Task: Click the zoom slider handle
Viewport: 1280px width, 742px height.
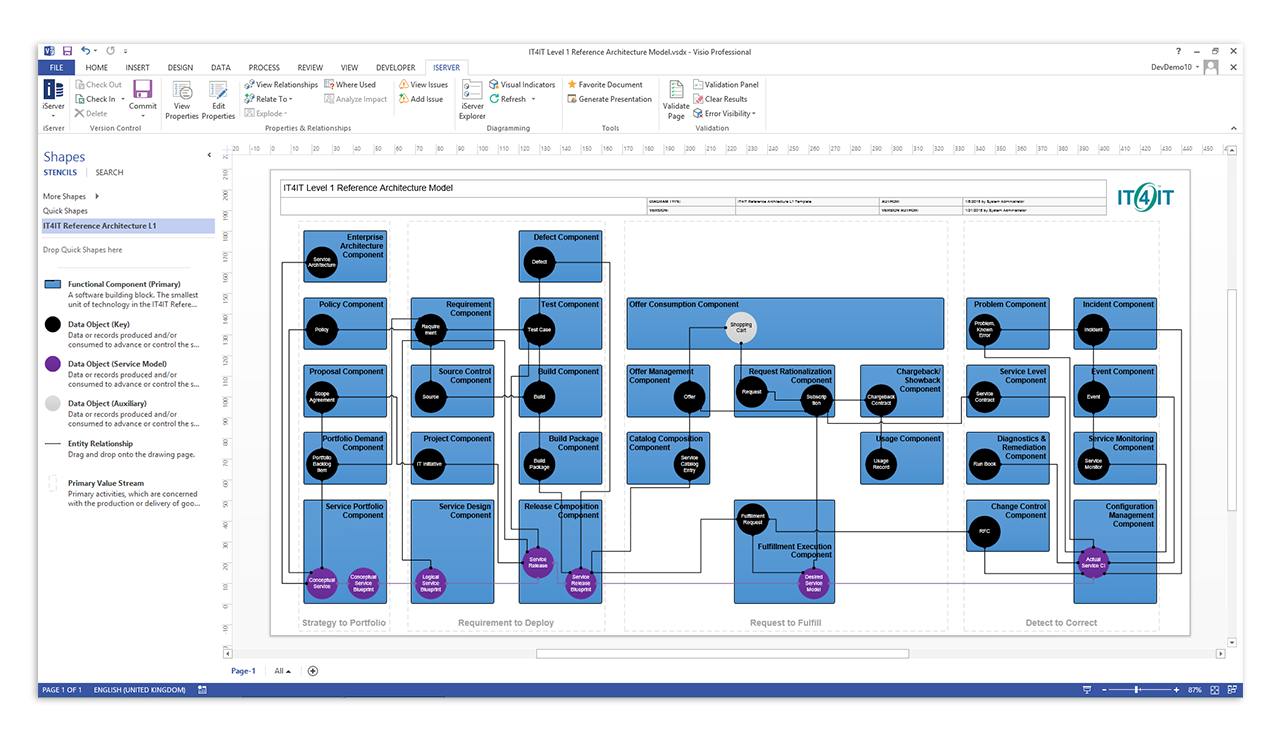Action: (1137, 690)
